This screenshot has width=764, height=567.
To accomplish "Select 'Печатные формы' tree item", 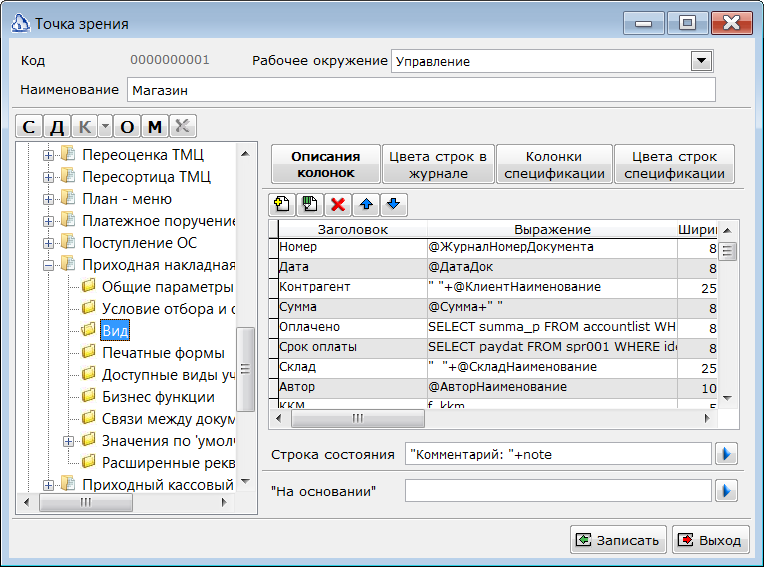I will (163, 353).
